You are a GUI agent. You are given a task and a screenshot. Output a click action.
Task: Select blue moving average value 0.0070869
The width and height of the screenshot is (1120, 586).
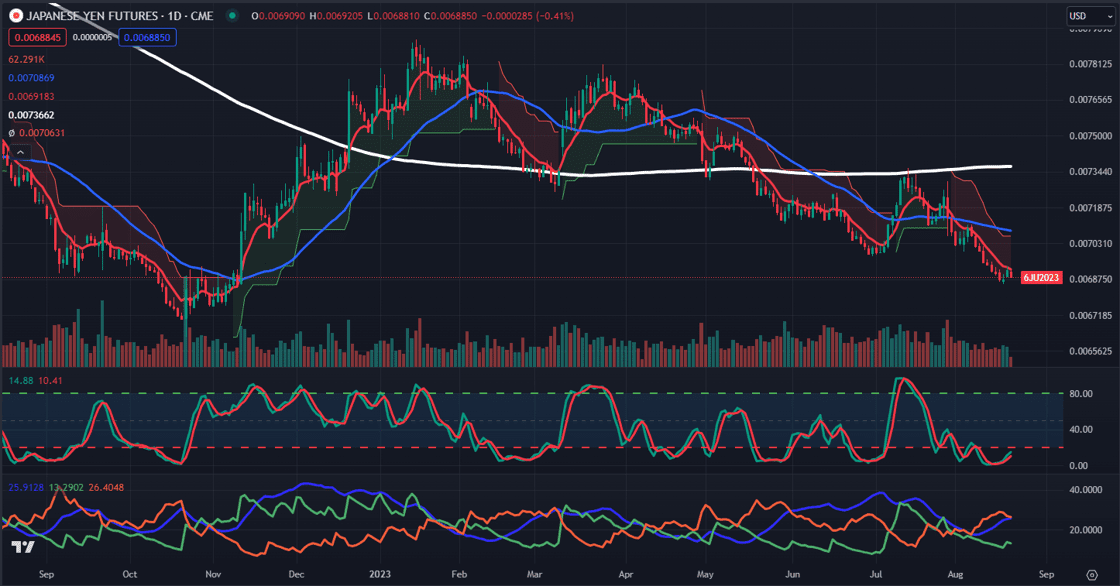(31, 78)
